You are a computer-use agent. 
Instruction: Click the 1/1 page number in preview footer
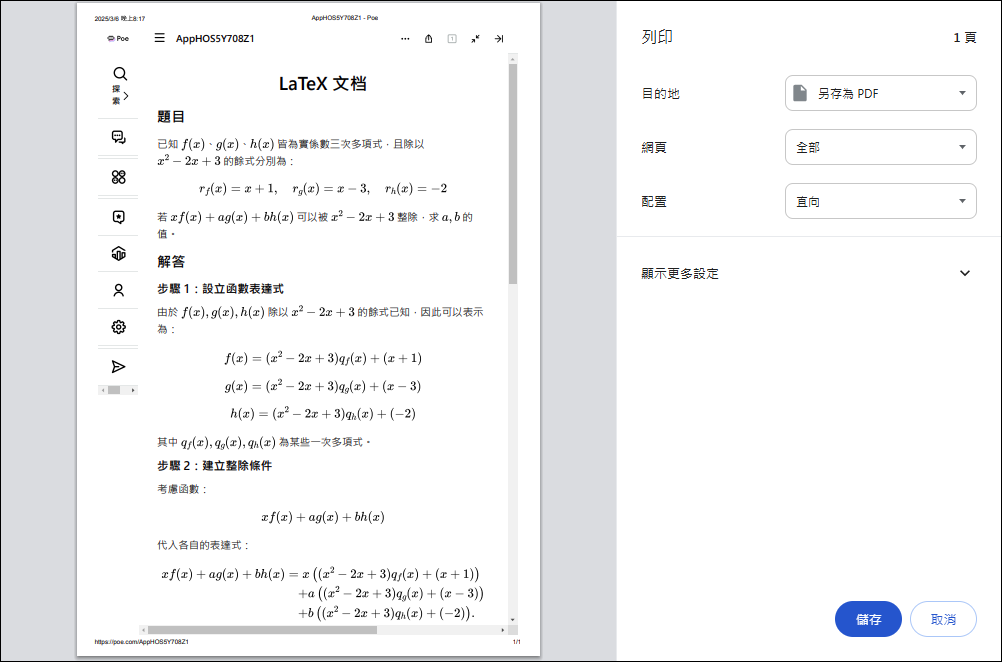[x=516, y=642]
